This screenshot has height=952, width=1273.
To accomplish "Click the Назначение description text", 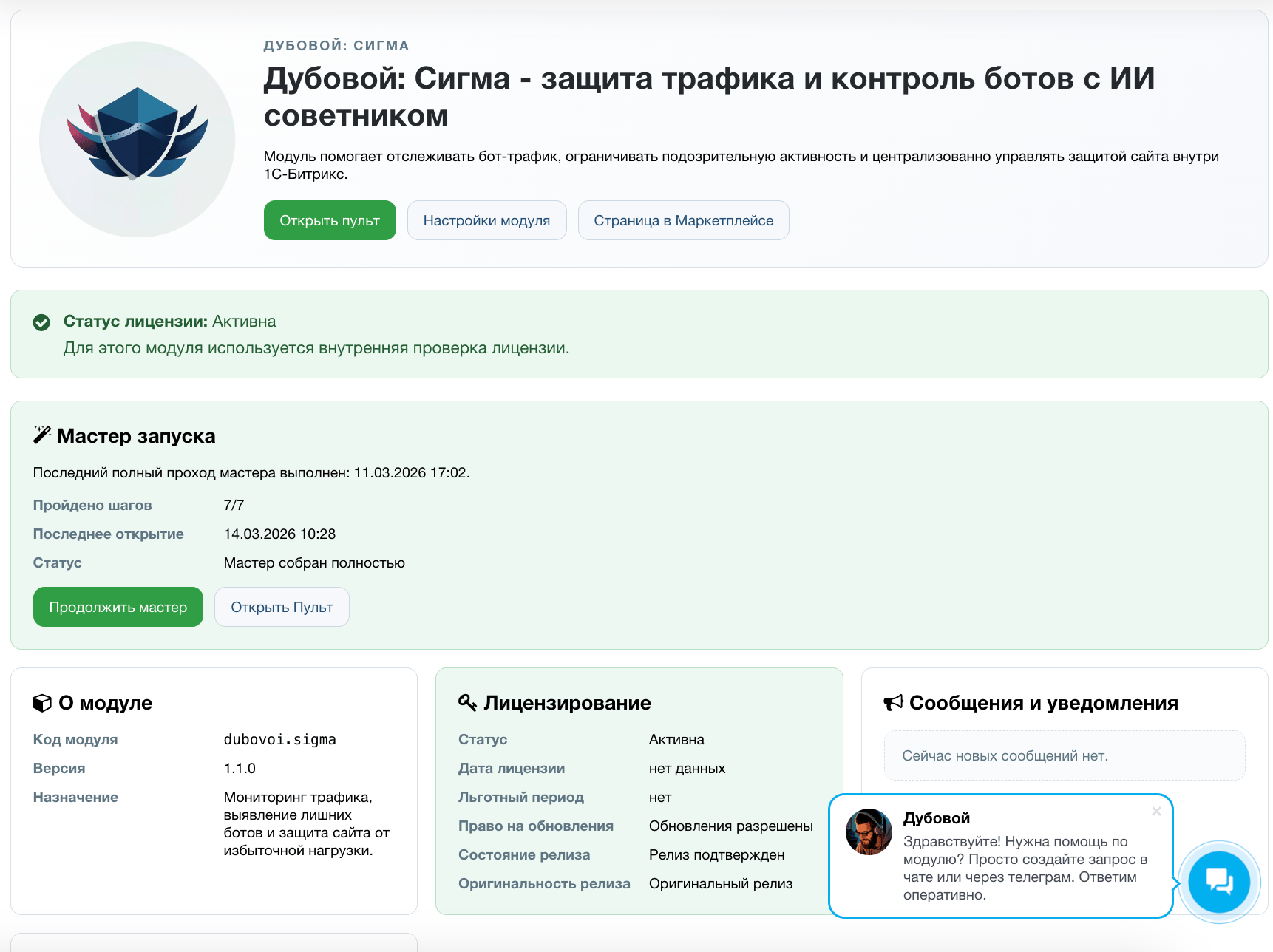I will click(x=307, y=823).
